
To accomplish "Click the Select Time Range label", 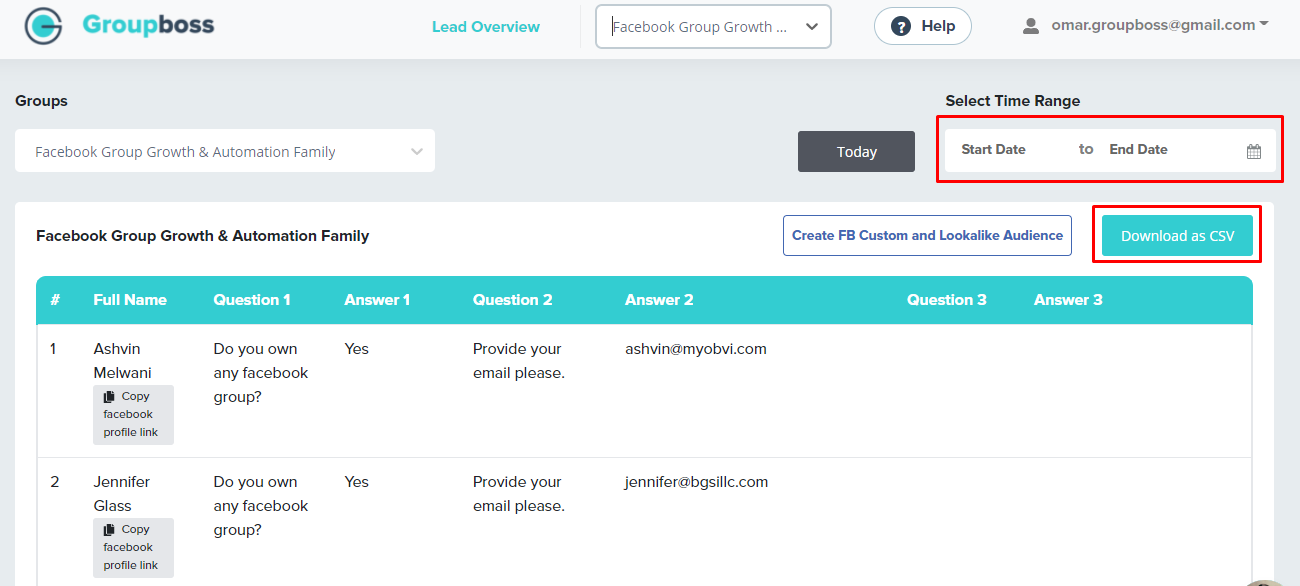I will (1013, 101).
